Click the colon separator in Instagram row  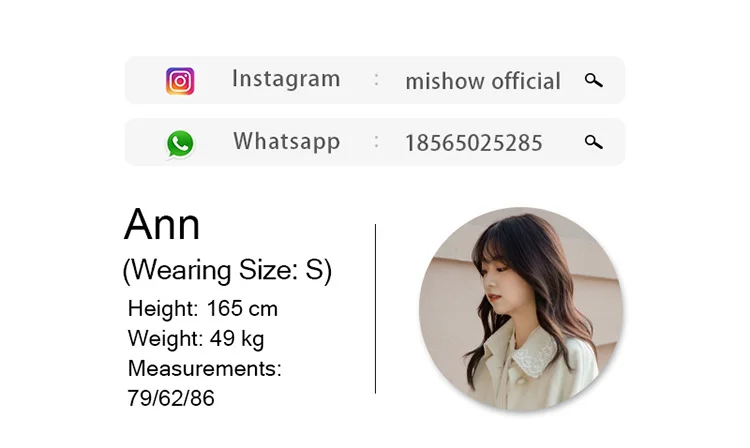tap(376, 79)
